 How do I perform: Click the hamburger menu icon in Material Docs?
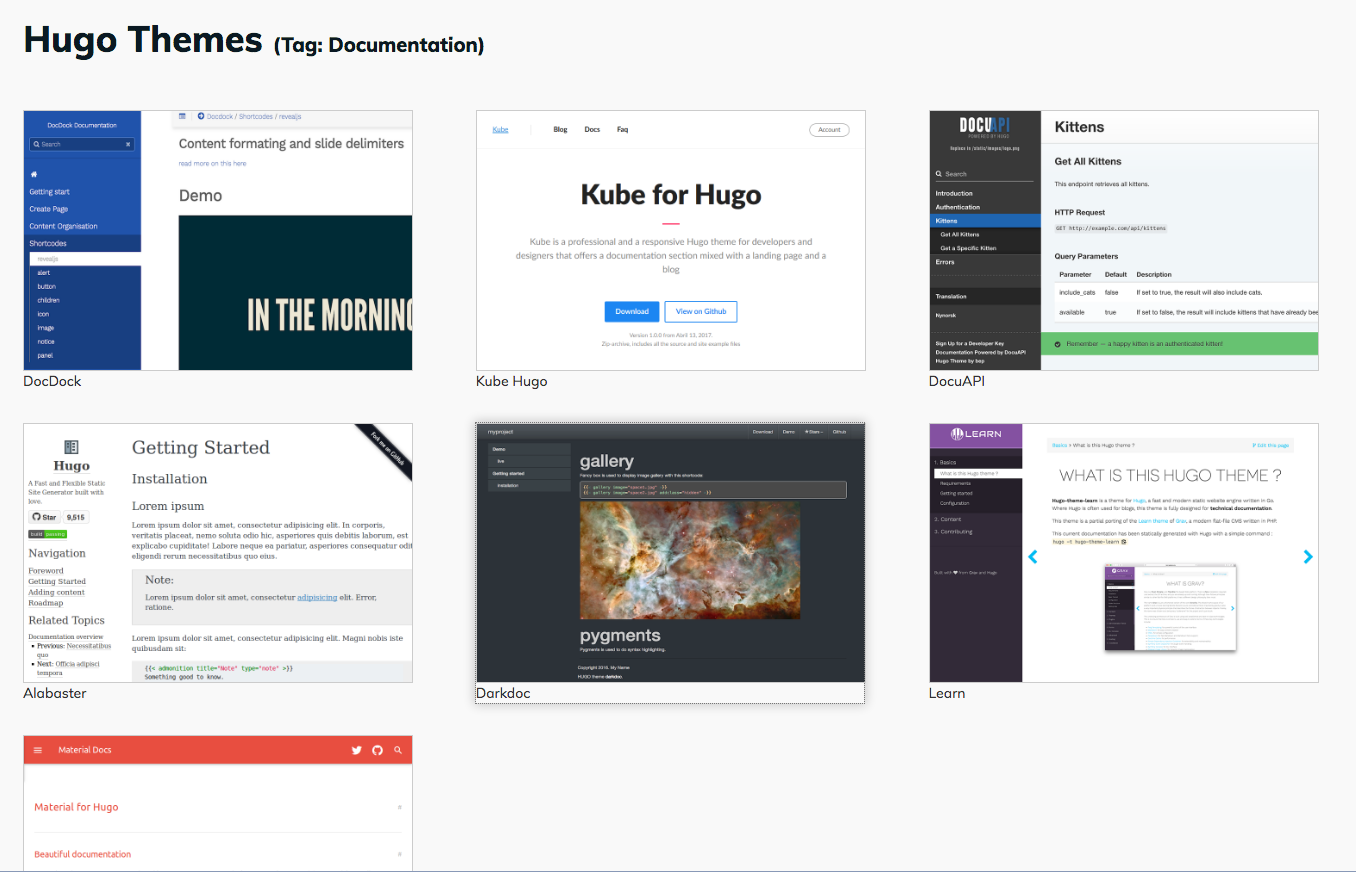tap(38, 750)
